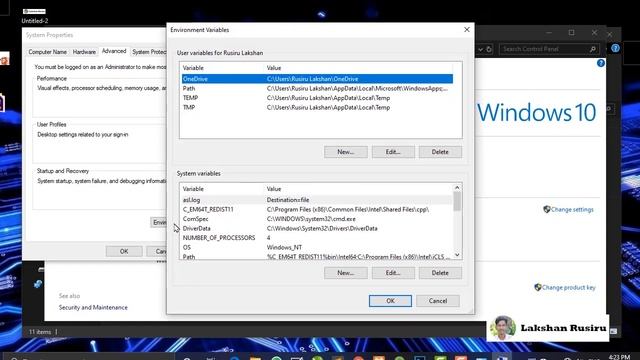Select the system Path variable row
Viewport: 640px width, 360px height.
(317, 256)
